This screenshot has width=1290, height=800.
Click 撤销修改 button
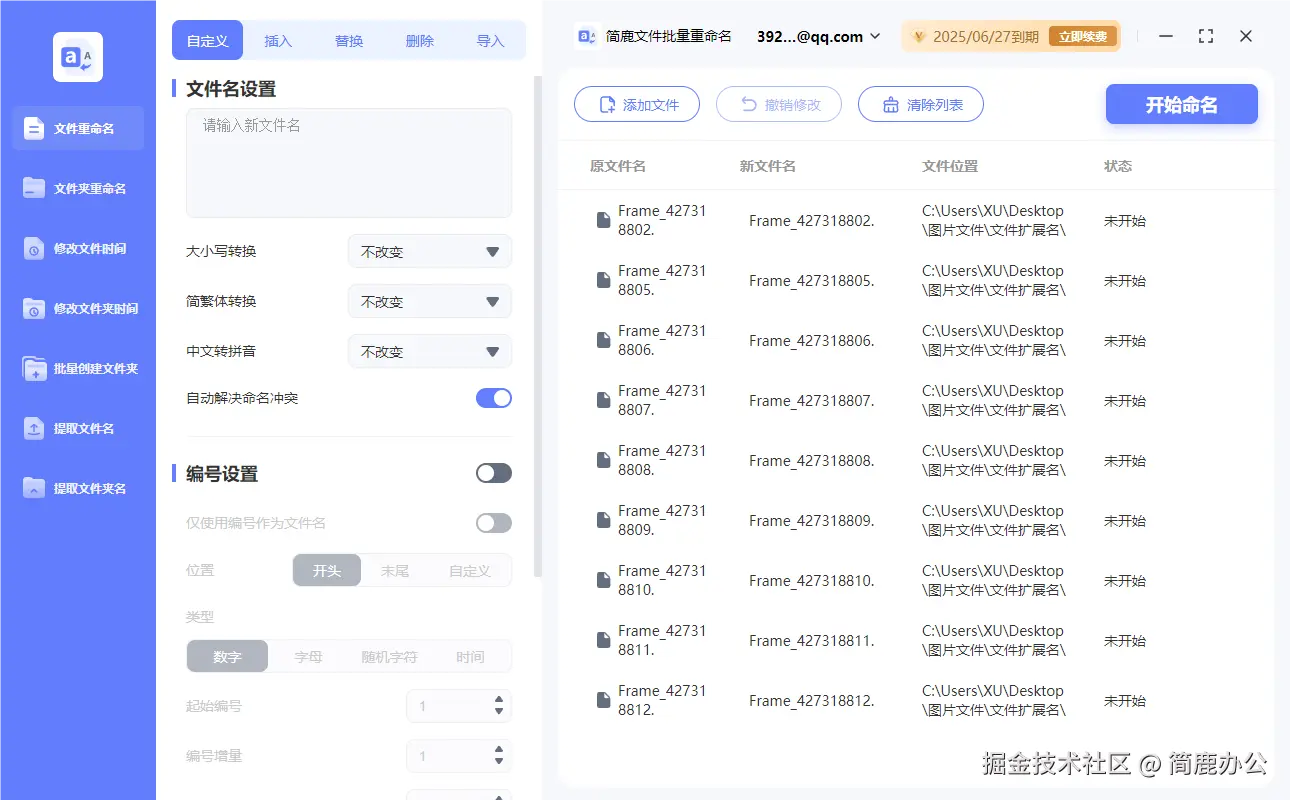coord(779,104)
